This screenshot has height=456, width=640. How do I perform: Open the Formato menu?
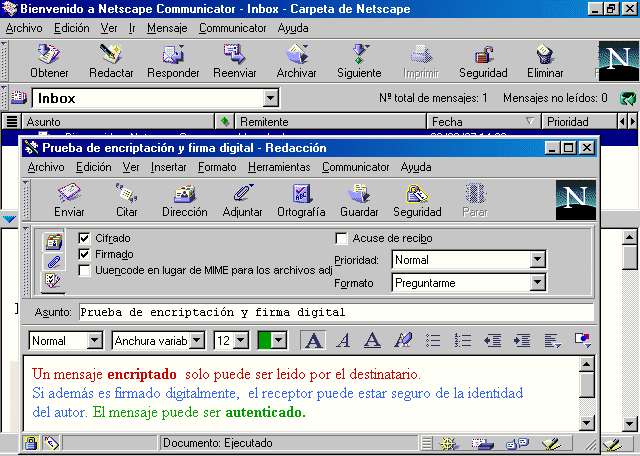pos(217,167)
